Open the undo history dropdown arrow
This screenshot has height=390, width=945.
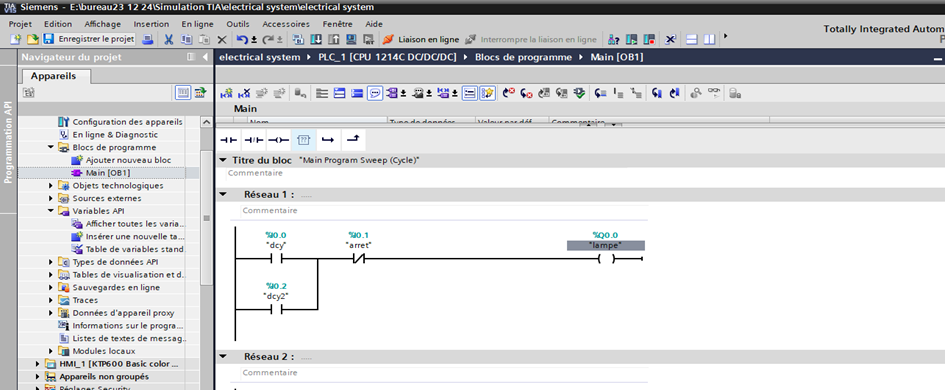[x=254, y=40]
